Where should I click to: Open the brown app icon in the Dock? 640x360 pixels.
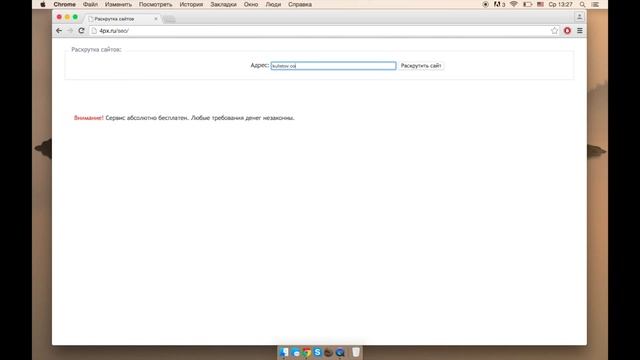point(329,352)
